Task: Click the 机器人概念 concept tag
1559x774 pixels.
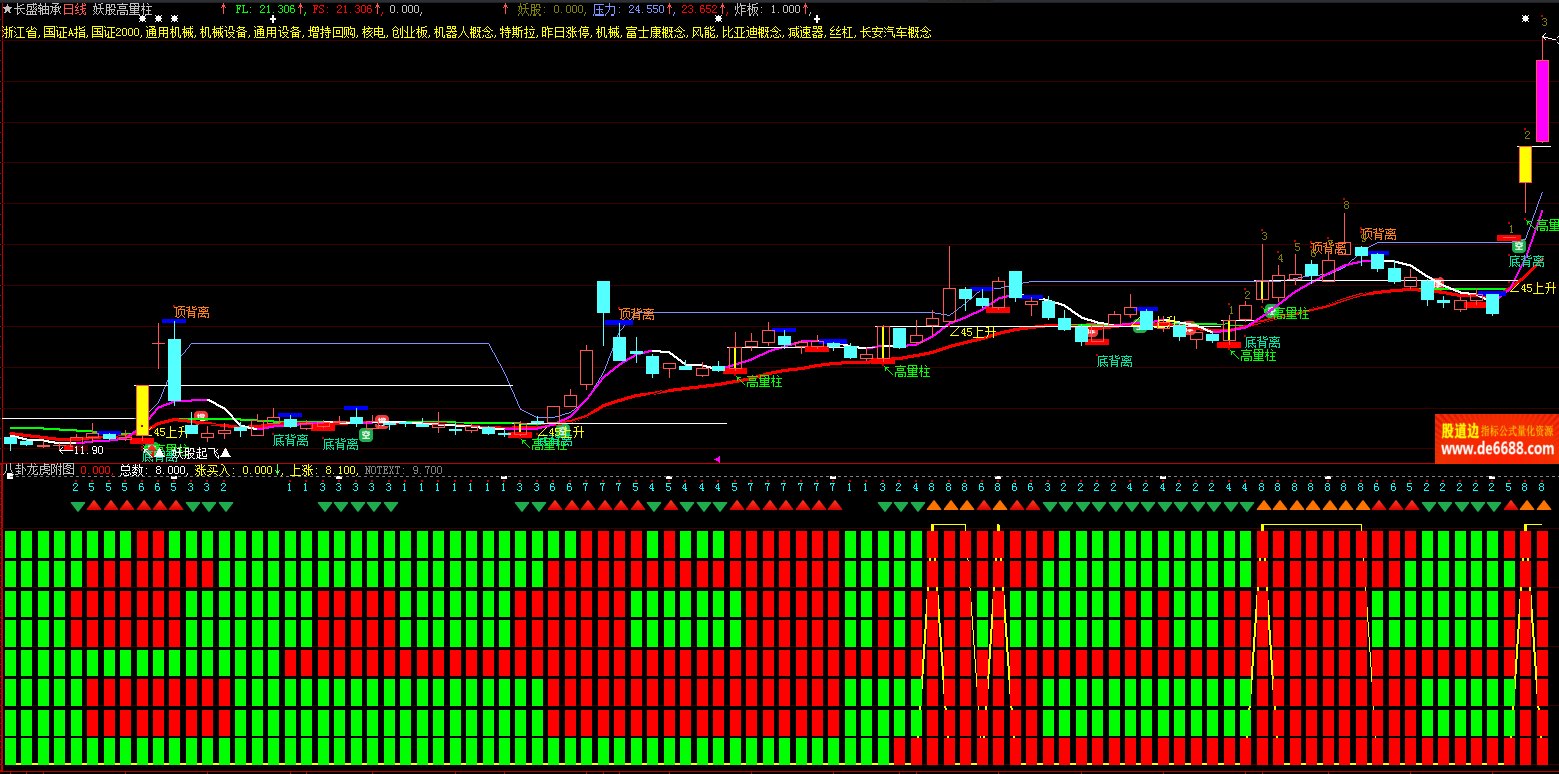Action: [x=464, y=32]
